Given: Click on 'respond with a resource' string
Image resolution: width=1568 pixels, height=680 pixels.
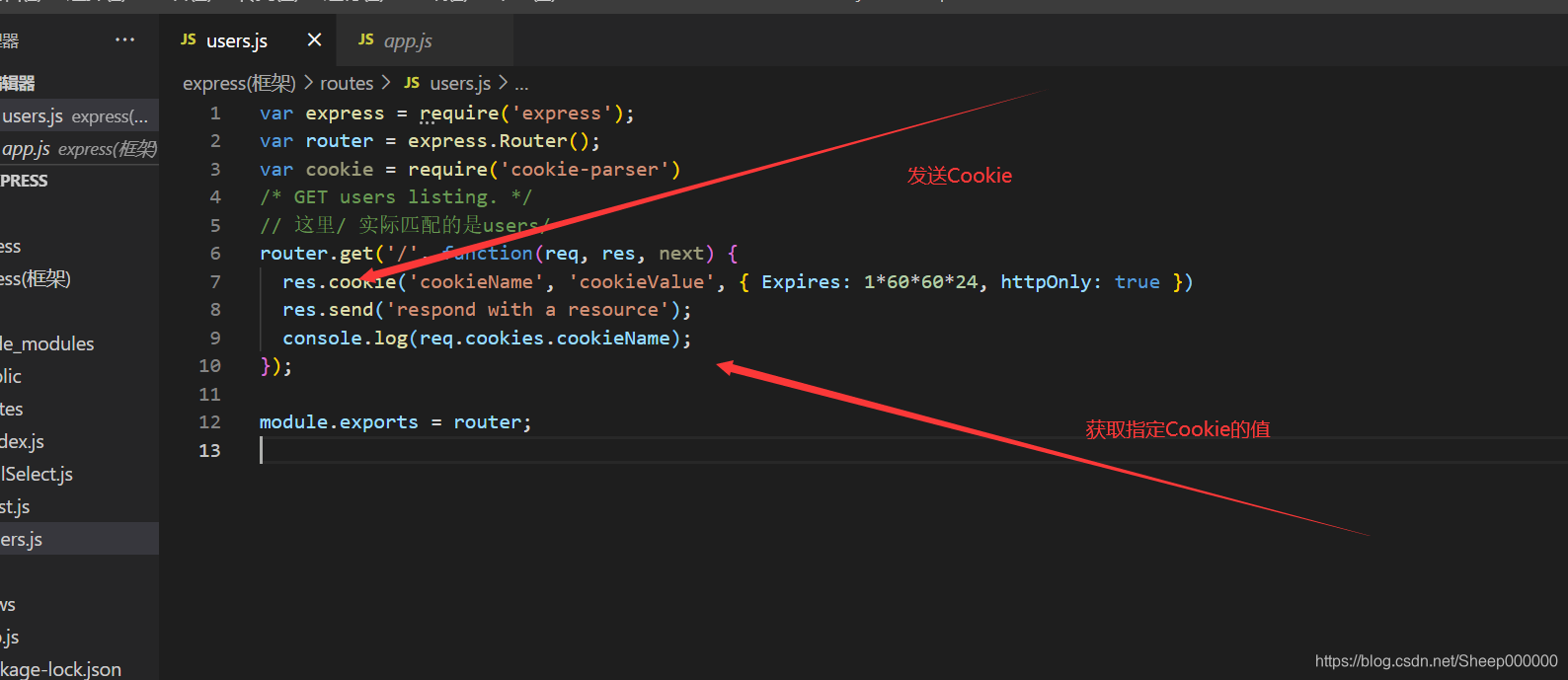Looking at the screenshot, I should (526, 309).
